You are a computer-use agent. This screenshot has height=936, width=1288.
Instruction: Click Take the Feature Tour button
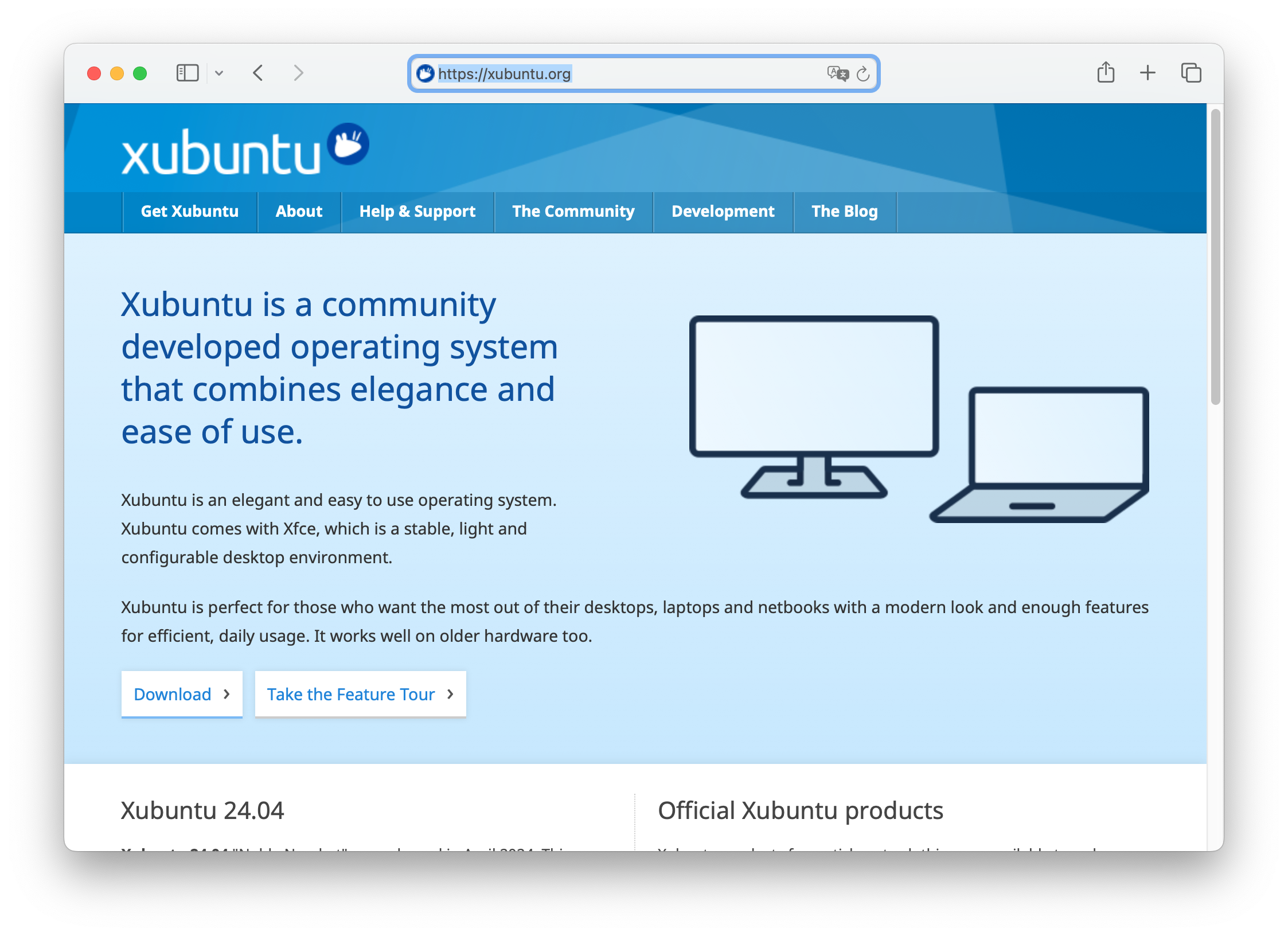tap(360, 694)
